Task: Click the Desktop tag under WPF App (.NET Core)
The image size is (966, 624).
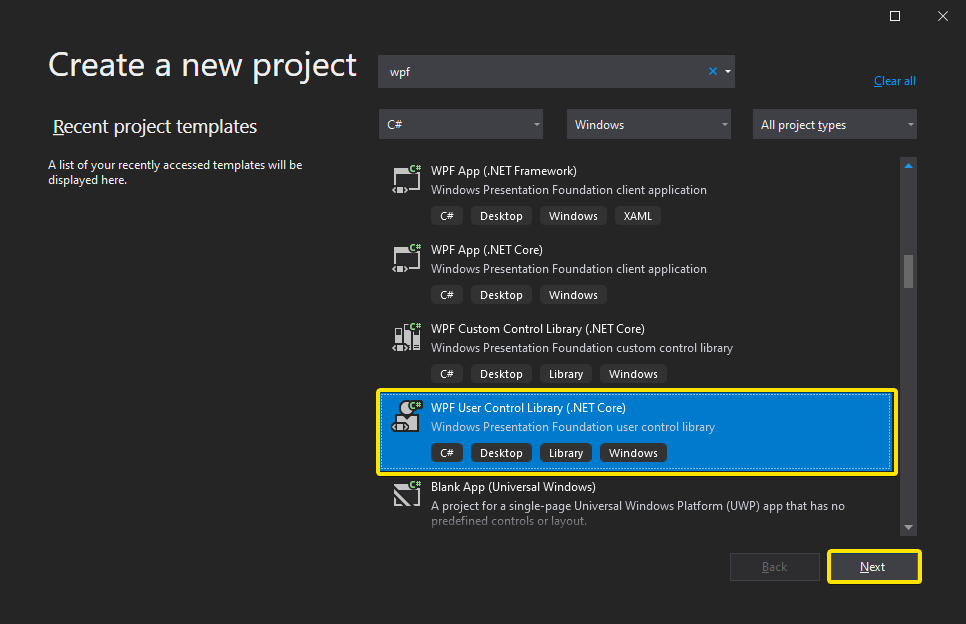Action: pyautogui.click(x=501, y=294)
